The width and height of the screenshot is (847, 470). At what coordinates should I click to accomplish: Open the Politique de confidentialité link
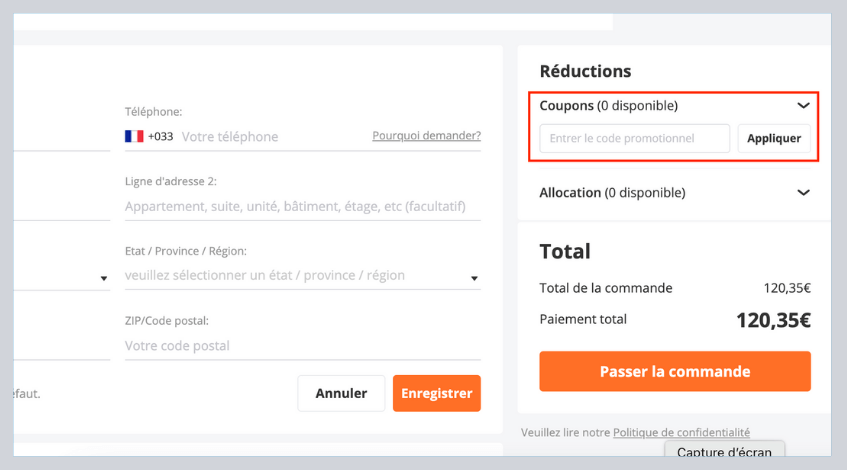681,432
